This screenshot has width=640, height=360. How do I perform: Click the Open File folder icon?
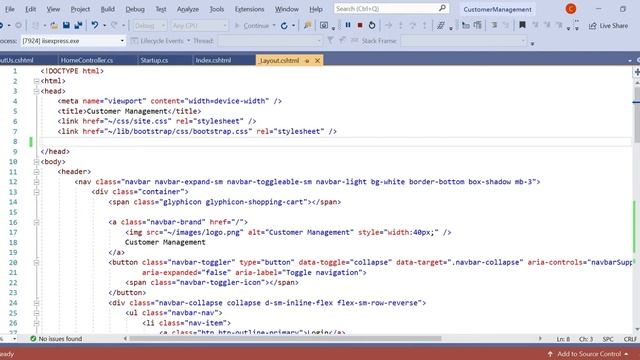pyautogui.click(x=54, y=25)
